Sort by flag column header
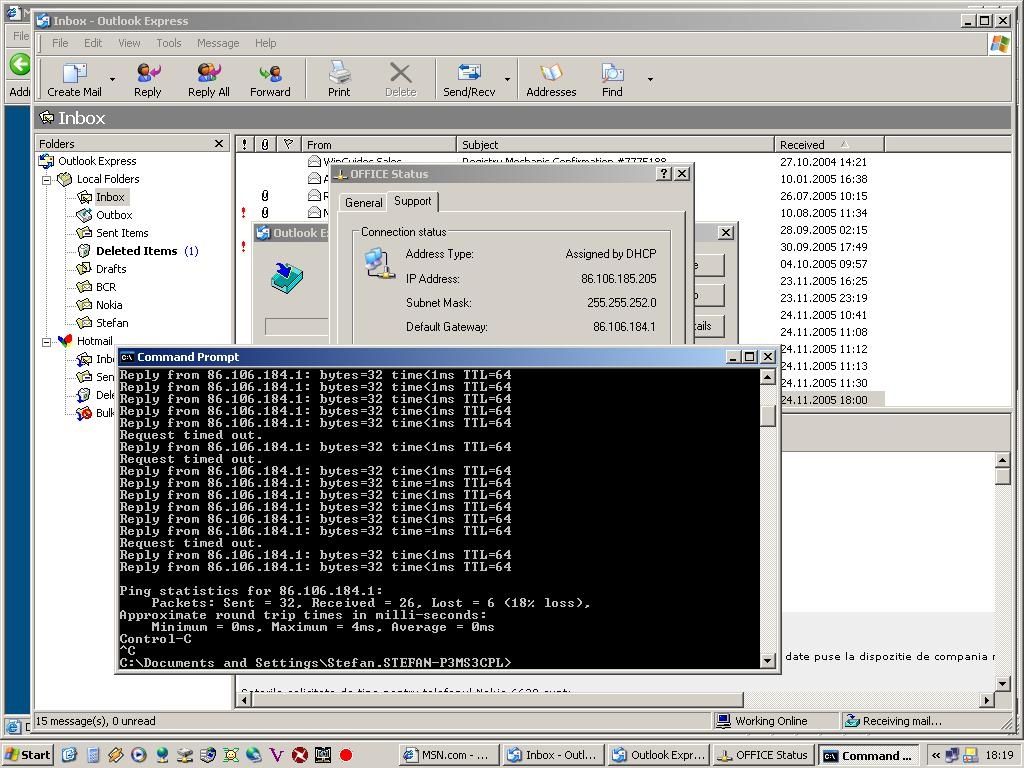The height and width of the screenshot is (768, 1024). point(289,144)
